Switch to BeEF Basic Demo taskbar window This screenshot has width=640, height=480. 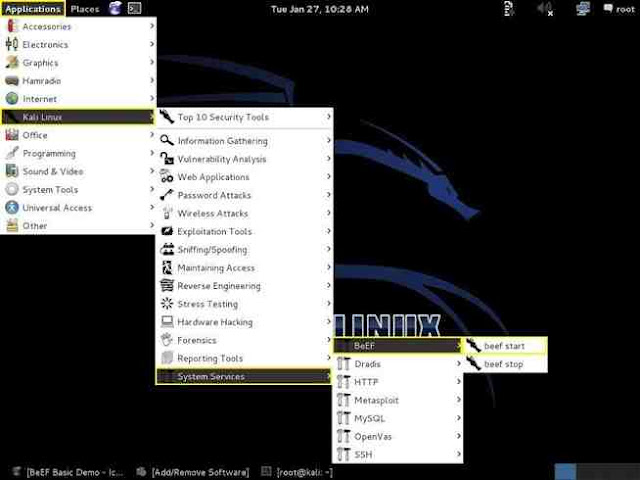coord(69,472)
